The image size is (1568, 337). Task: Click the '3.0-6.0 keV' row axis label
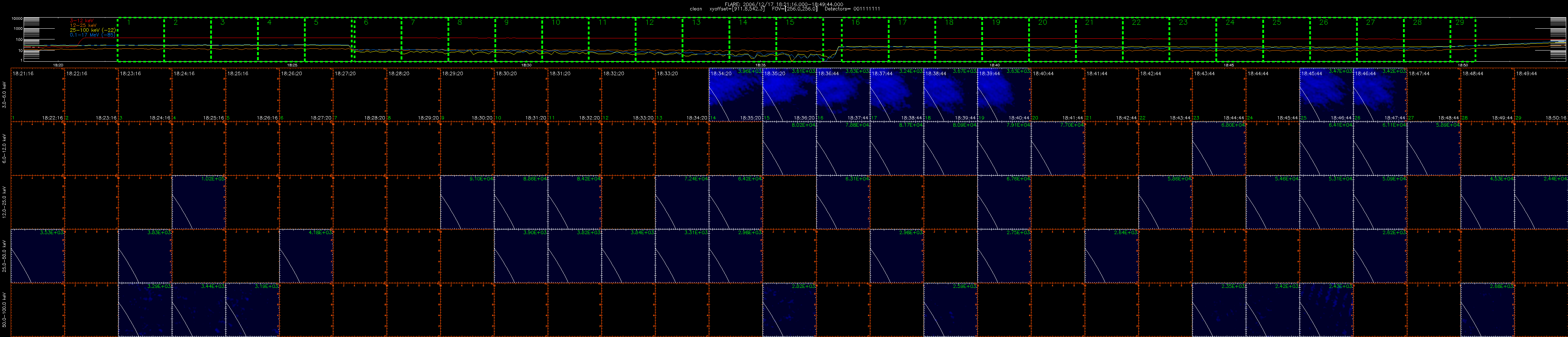[x=5, y=95]
